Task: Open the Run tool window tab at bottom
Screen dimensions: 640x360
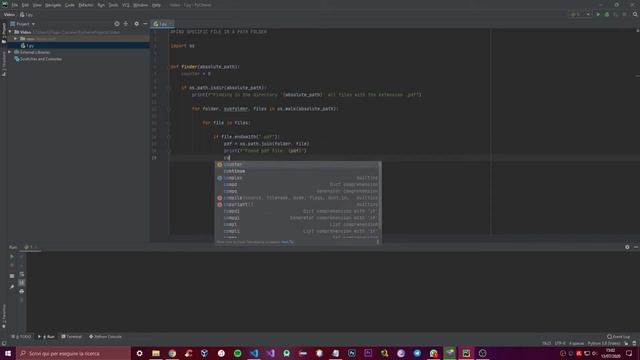Action: click(46, 337)
